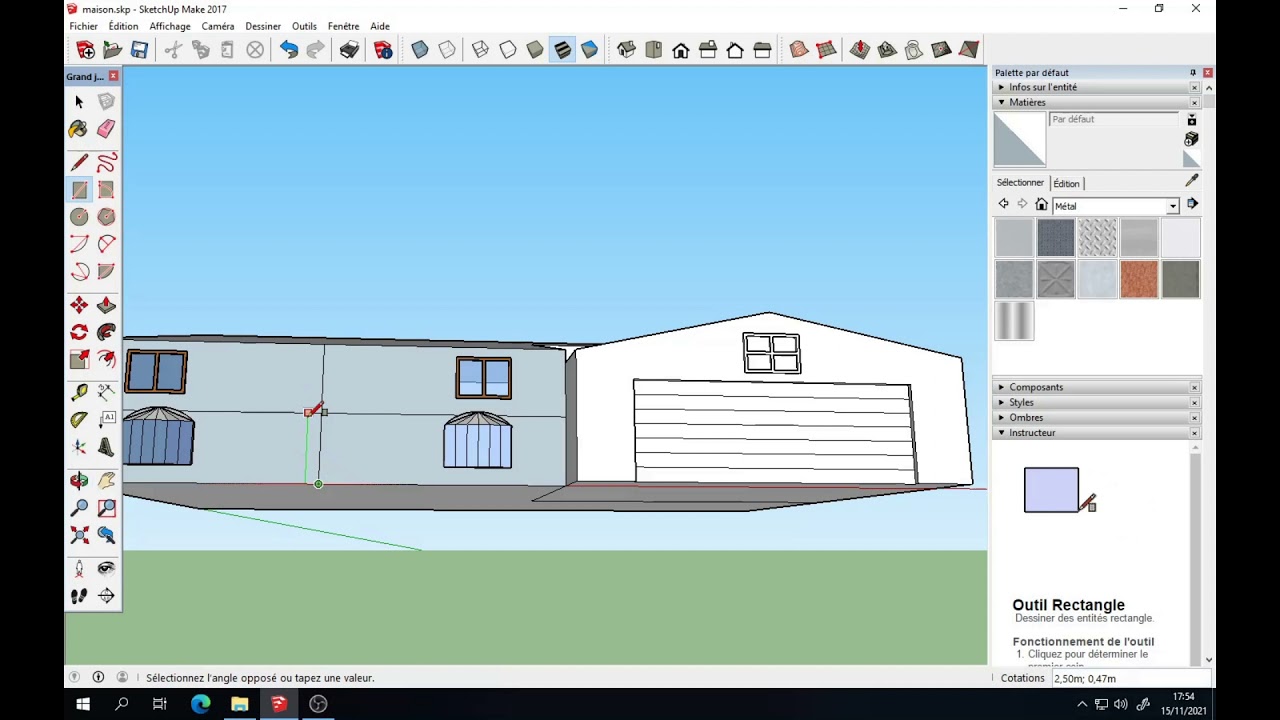1280x720 pixels.
Task: Switch to Hidden Line style
Action: [x=508, y=50]
